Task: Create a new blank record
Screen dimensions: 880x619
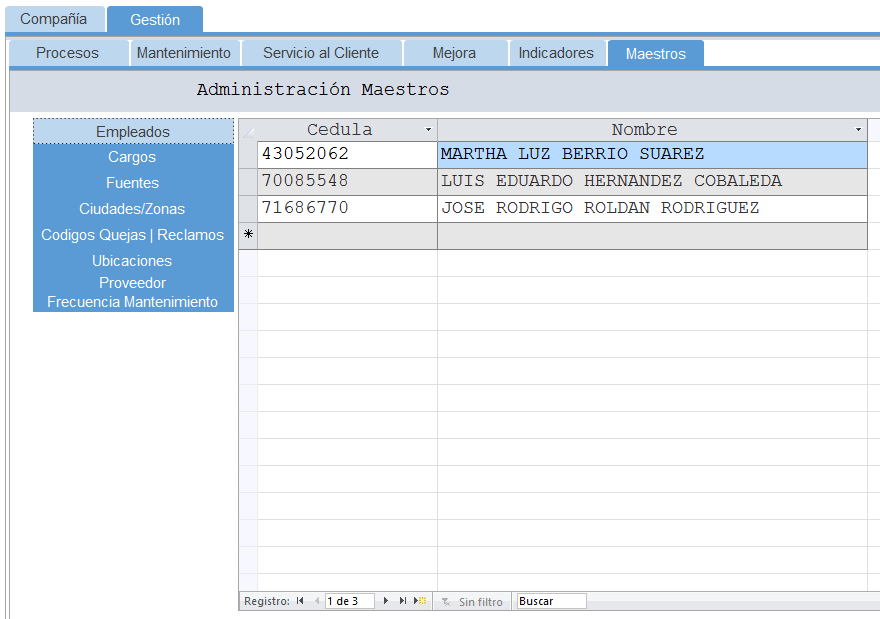Action: (x=421, y=601)
